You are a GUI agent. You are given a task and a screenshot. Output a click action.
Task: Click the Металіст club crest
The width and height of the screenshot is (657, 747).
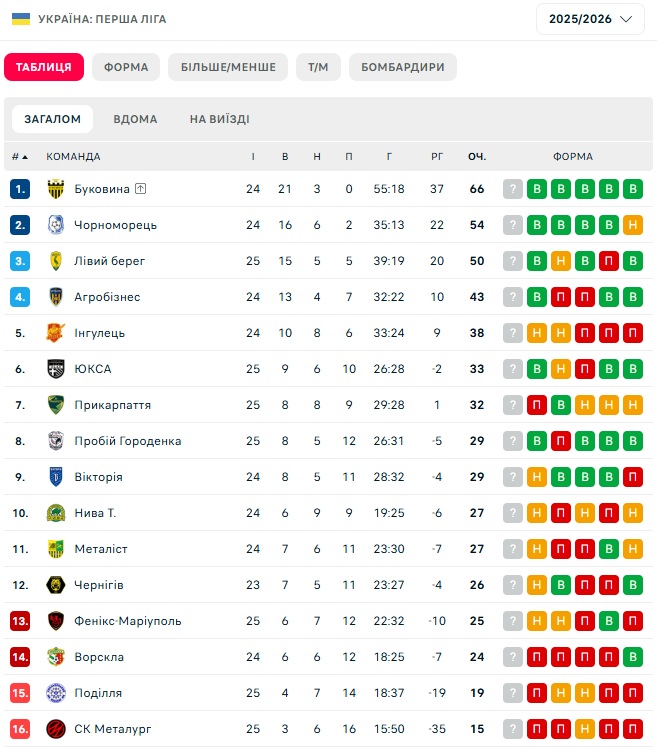pyautogui.click(x=56, y=549)
